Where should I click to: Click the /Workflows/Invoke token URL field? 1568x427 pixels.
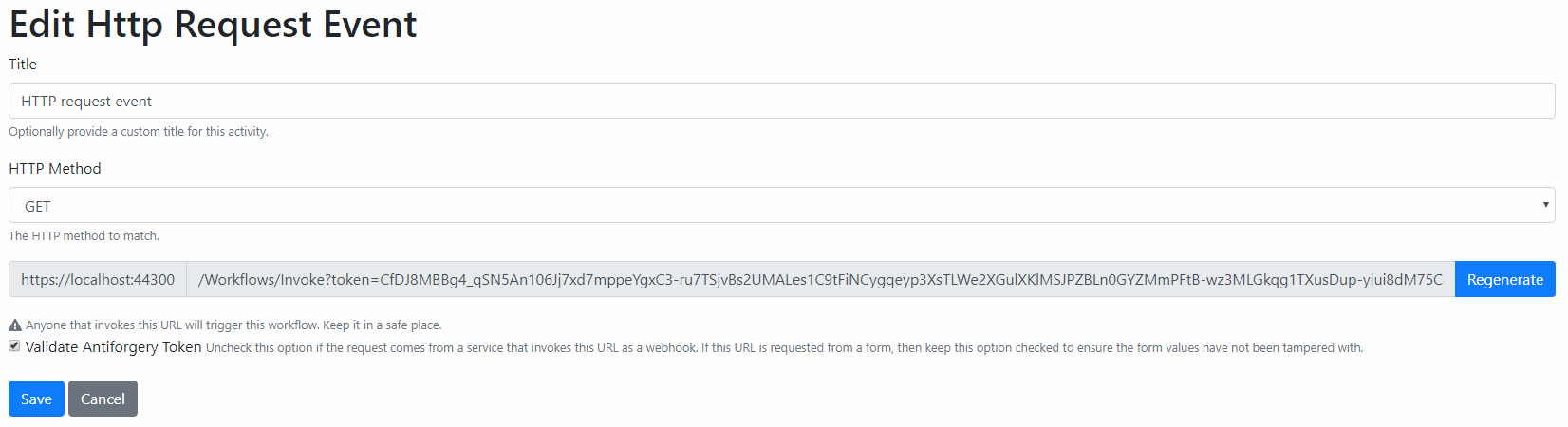click(821, 279)
